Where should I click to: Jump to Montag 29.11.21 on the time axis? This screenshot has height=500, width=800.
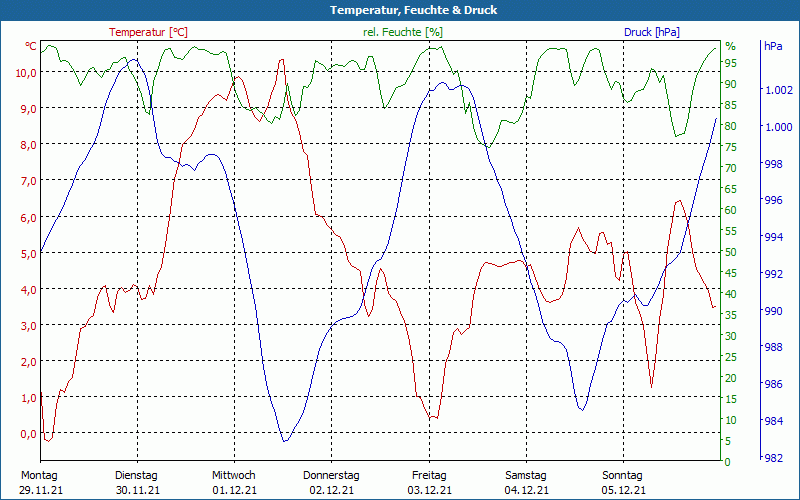[39, 482]
